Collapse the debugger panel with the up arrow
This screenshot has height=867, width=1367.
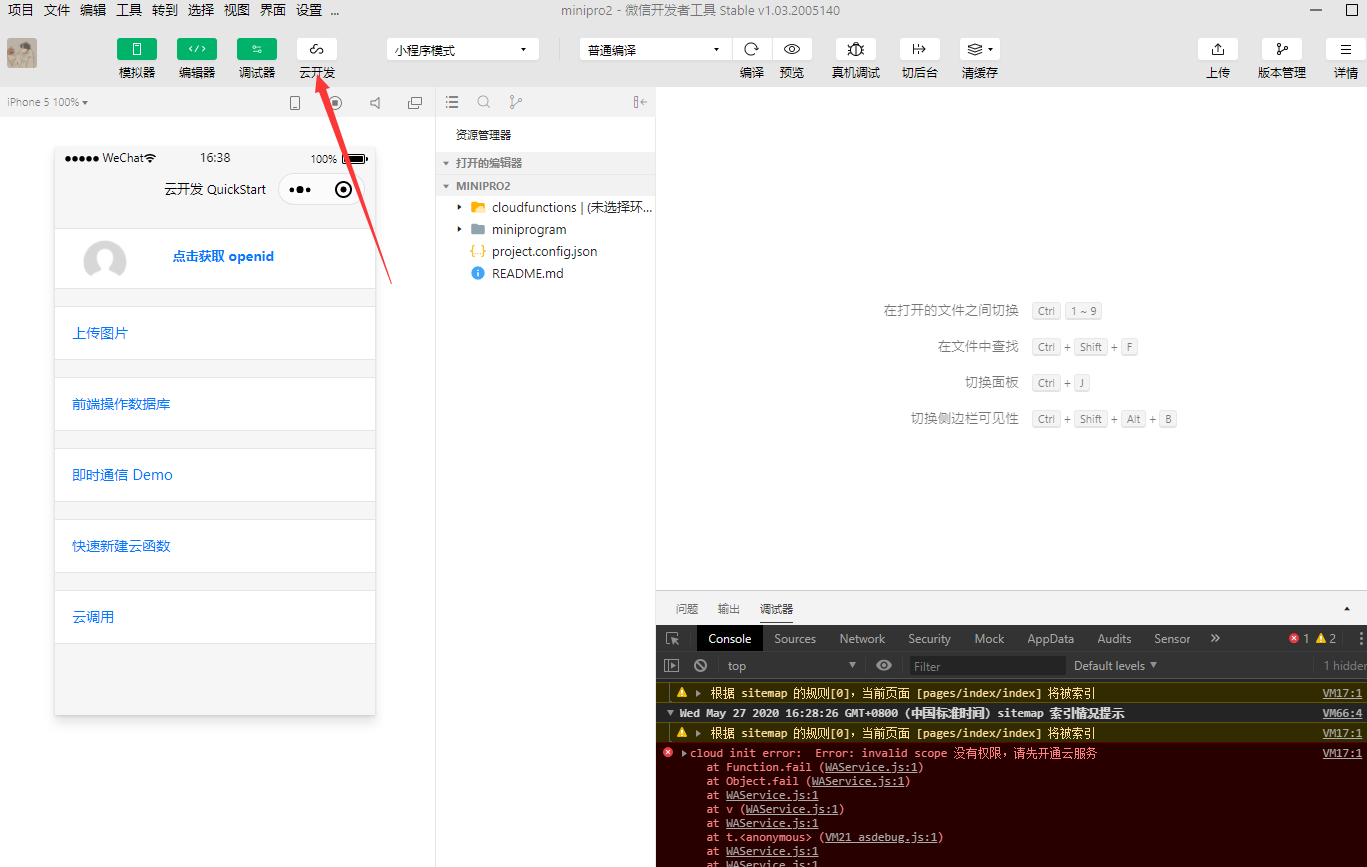[x=1347, y=609]
